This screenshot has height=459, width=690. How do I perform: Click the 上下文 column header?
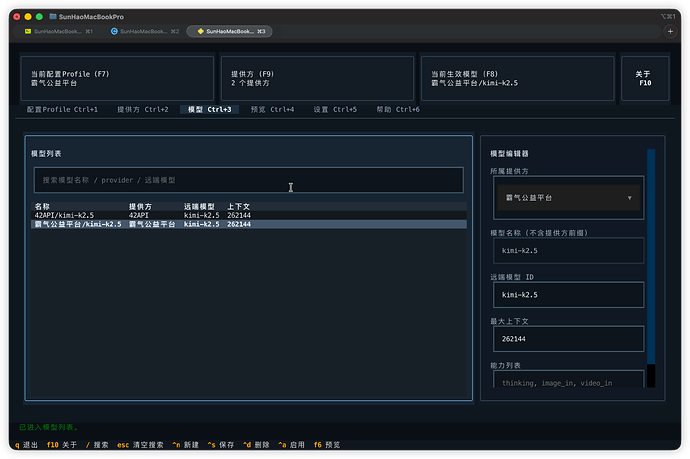239,206
